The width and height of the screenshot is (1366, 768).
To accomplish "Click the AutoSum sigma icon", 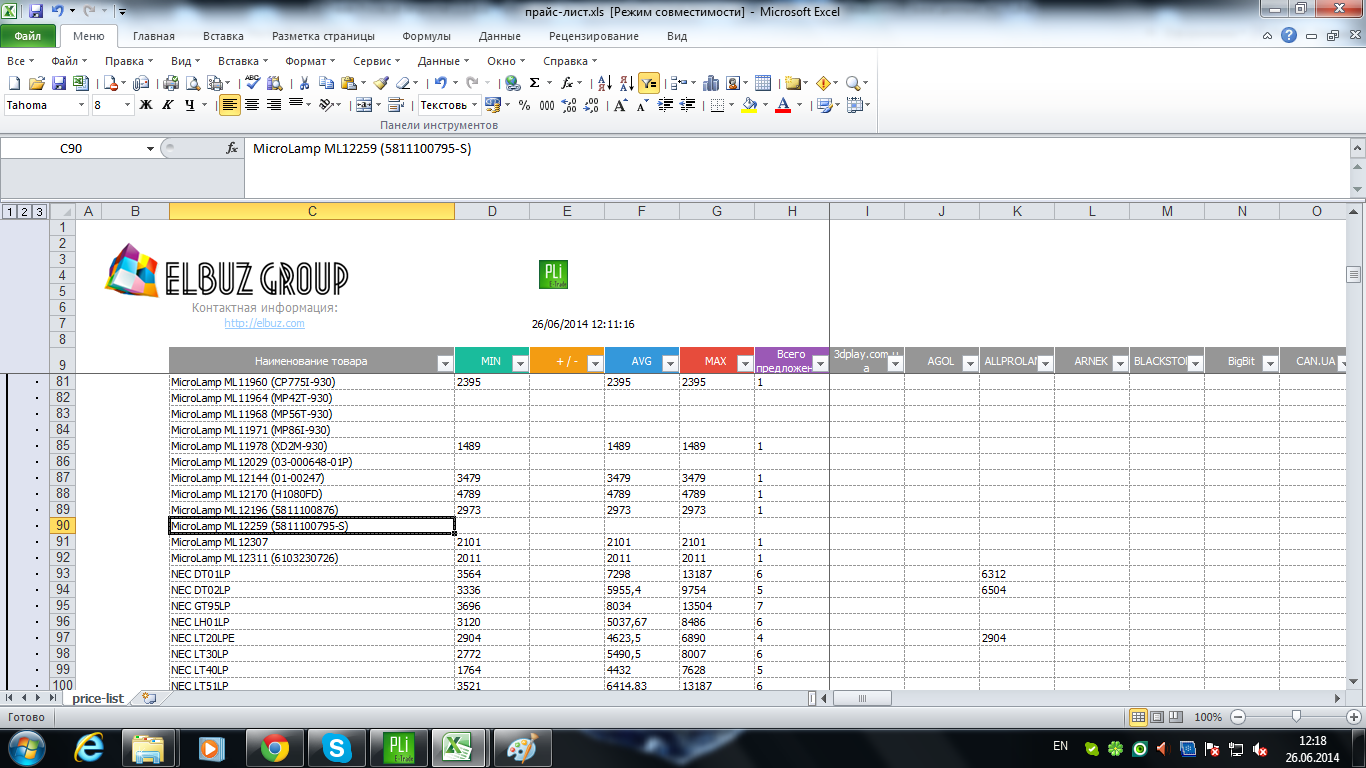I will 534,83.
